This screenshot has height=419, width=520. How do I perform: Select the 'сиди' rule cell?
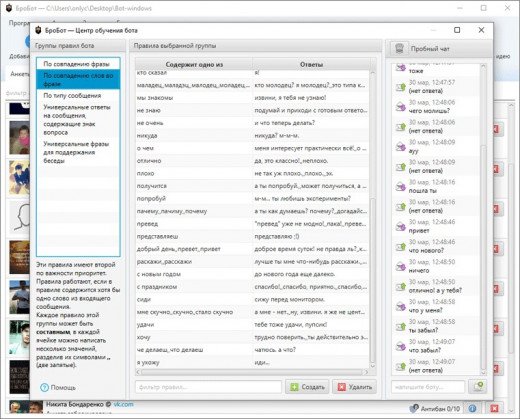point(194,300)
